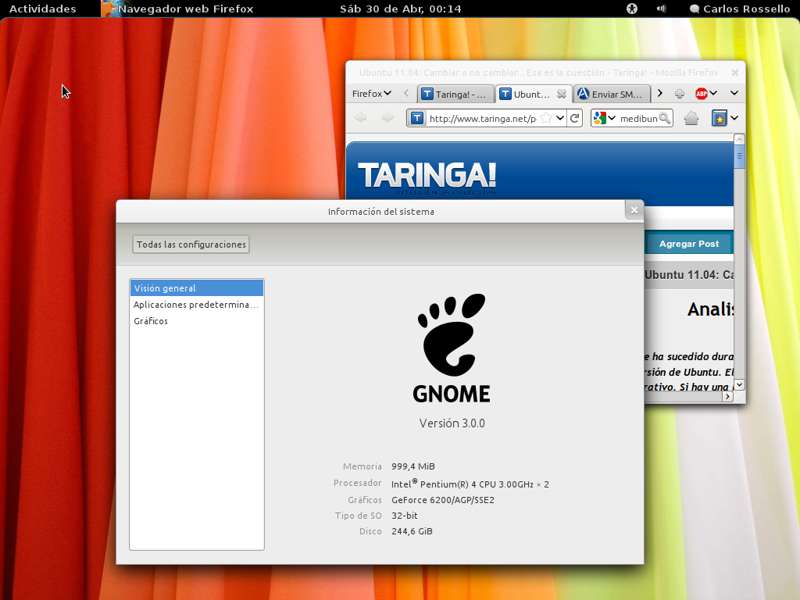
Task: Close the Firefox window
Action: point(735,72)
